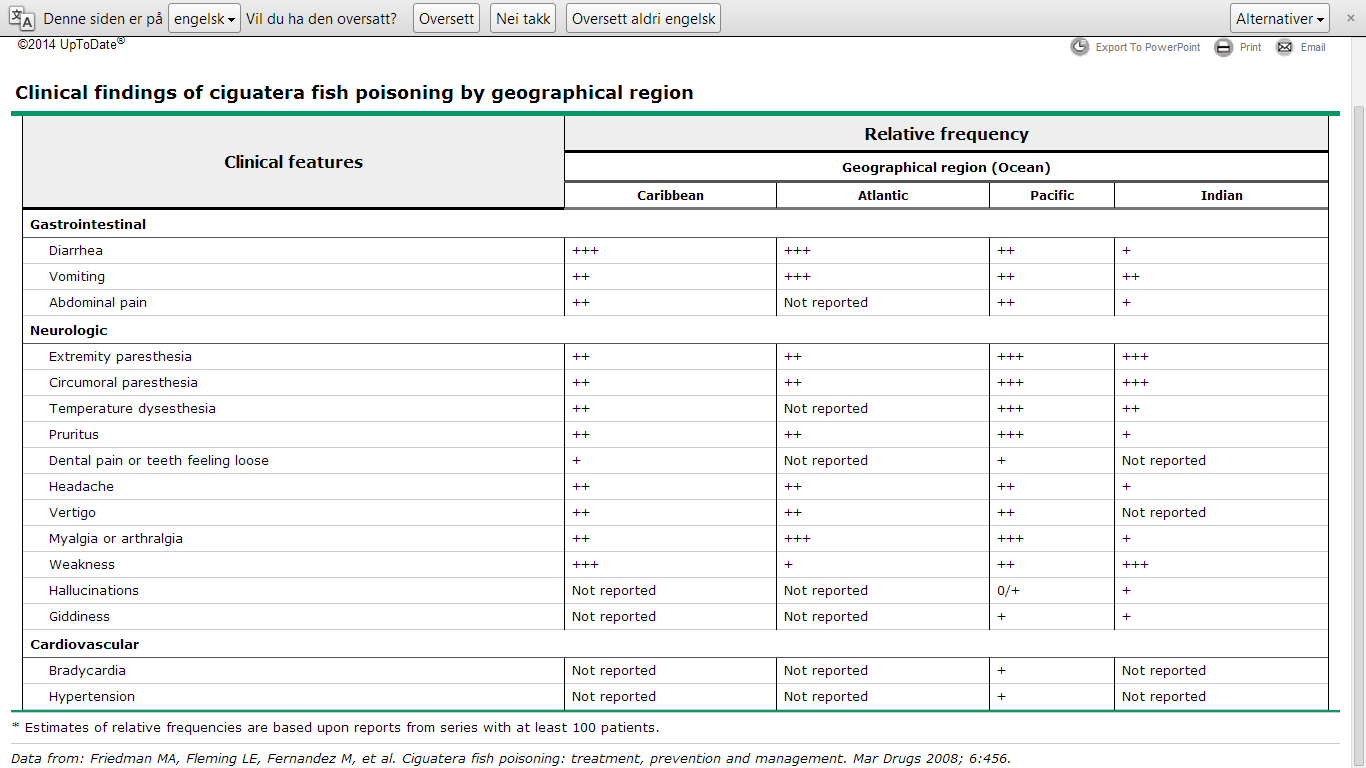Click the Indian column header
The height and width of the screenshot is (768, 1366).
tap(1221, 195)
